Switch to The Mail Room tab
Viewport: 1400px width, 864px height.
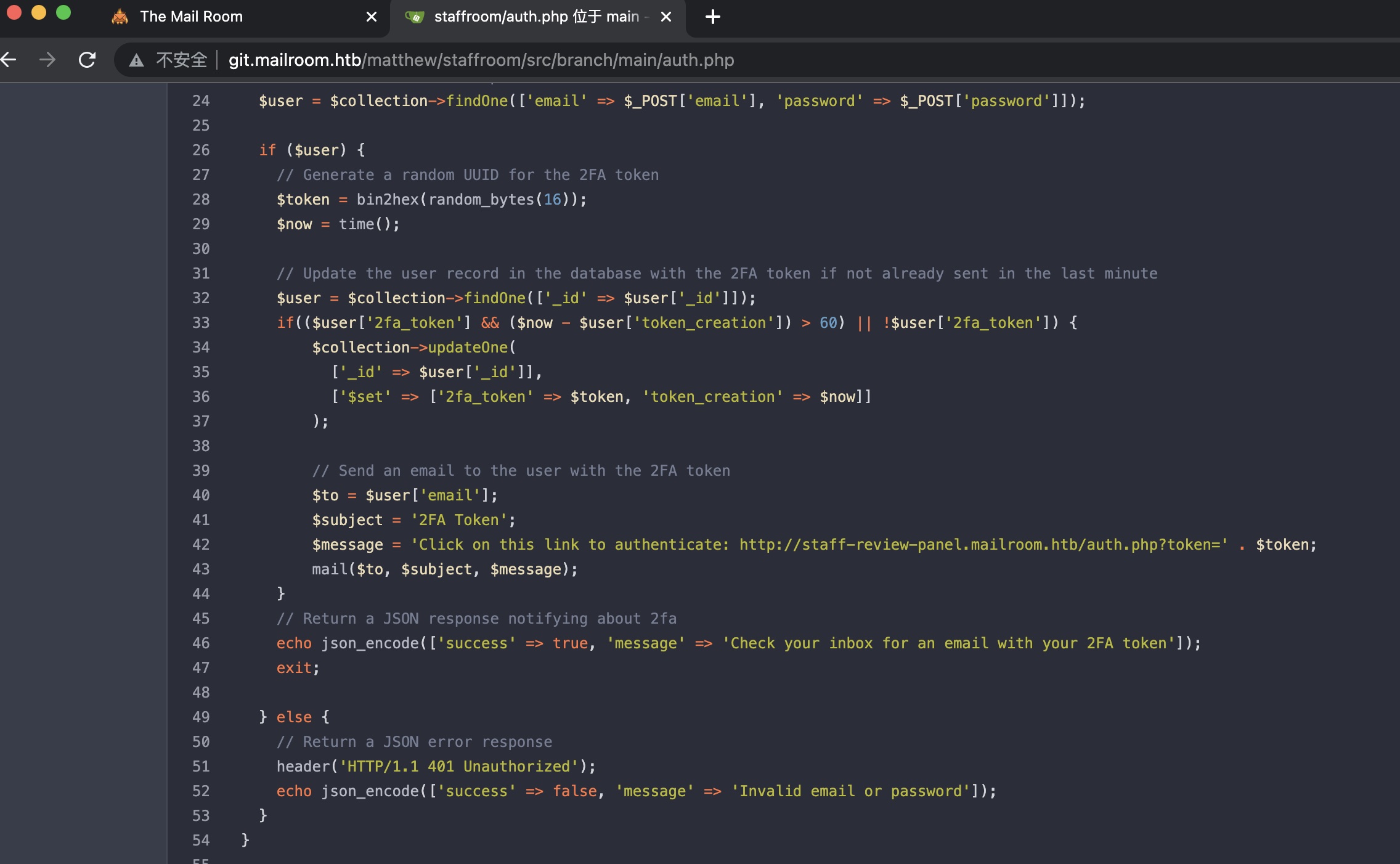[x=191, y=17]
